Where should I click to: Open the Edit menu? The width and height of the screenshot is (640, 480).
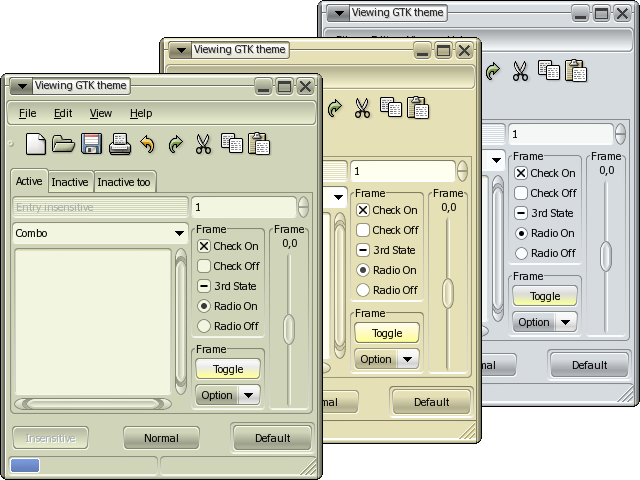click(63, 113)
